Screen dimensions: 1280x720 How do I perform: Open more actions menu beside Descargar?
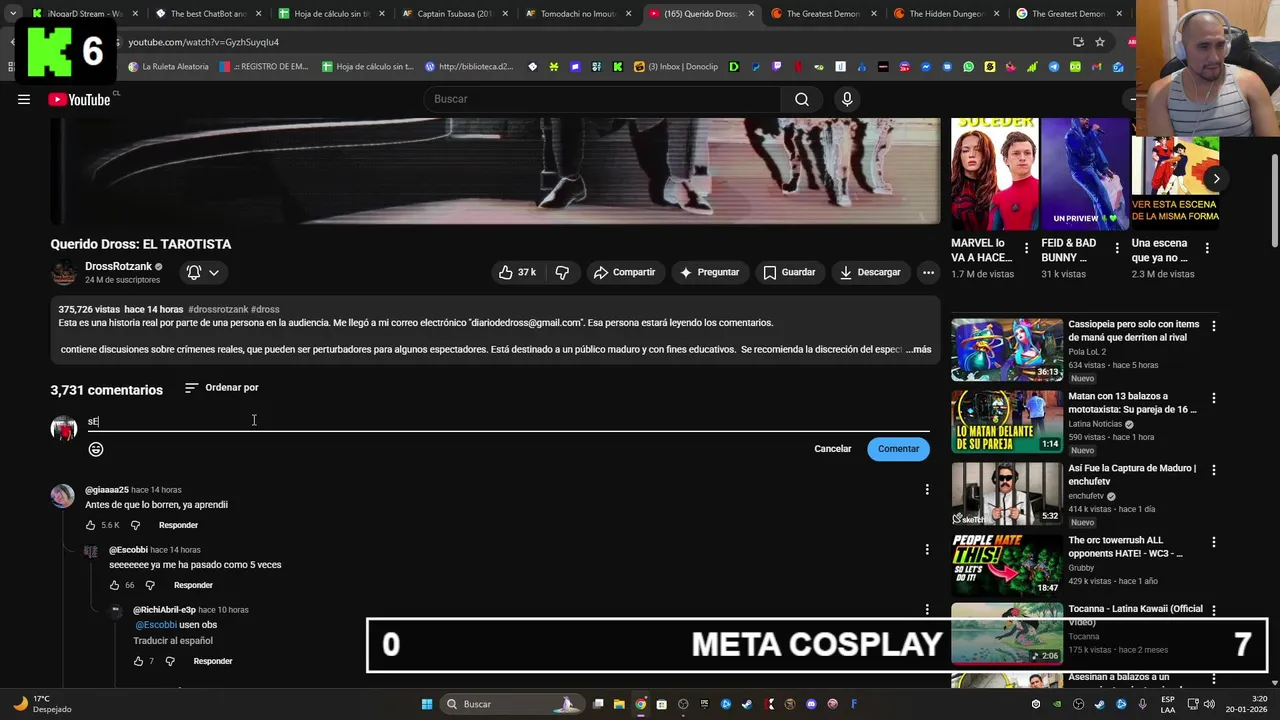pyautogui.click(x=928, y=272)
